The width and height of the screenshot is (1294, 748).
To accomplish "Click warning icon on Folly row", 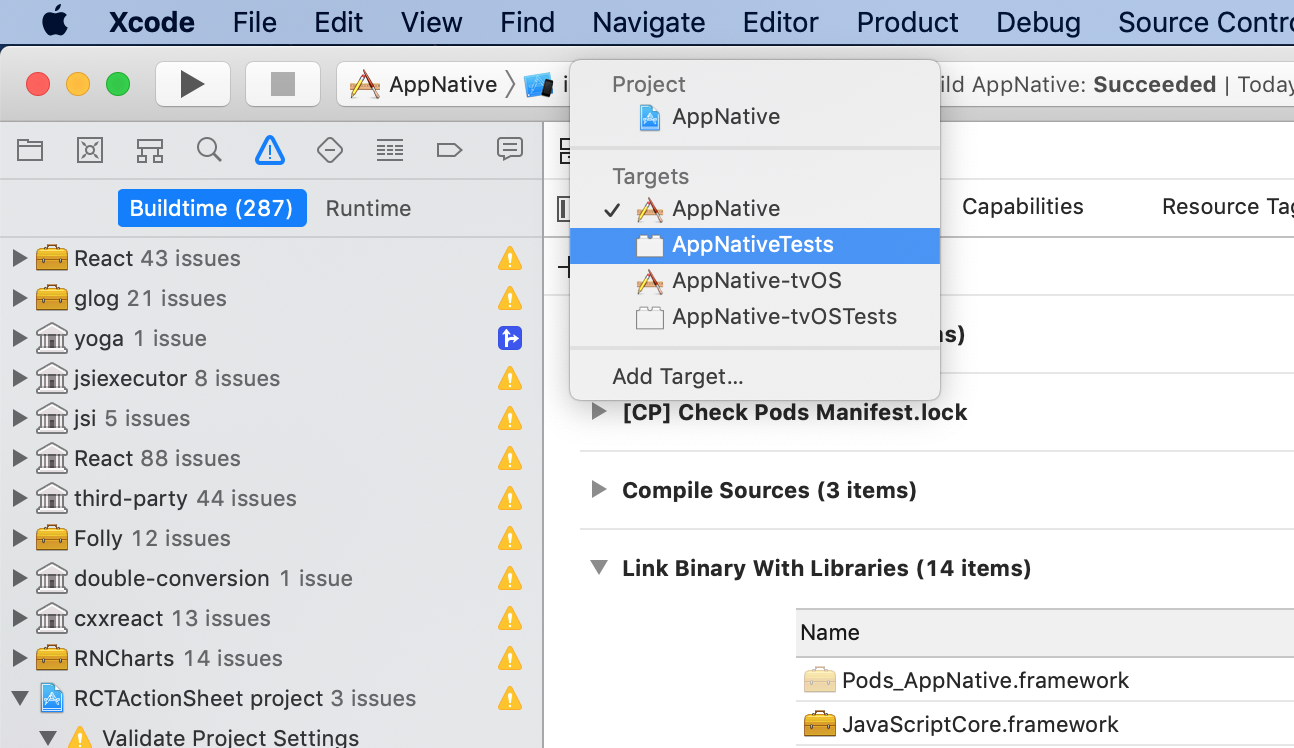I will point(510,538).
